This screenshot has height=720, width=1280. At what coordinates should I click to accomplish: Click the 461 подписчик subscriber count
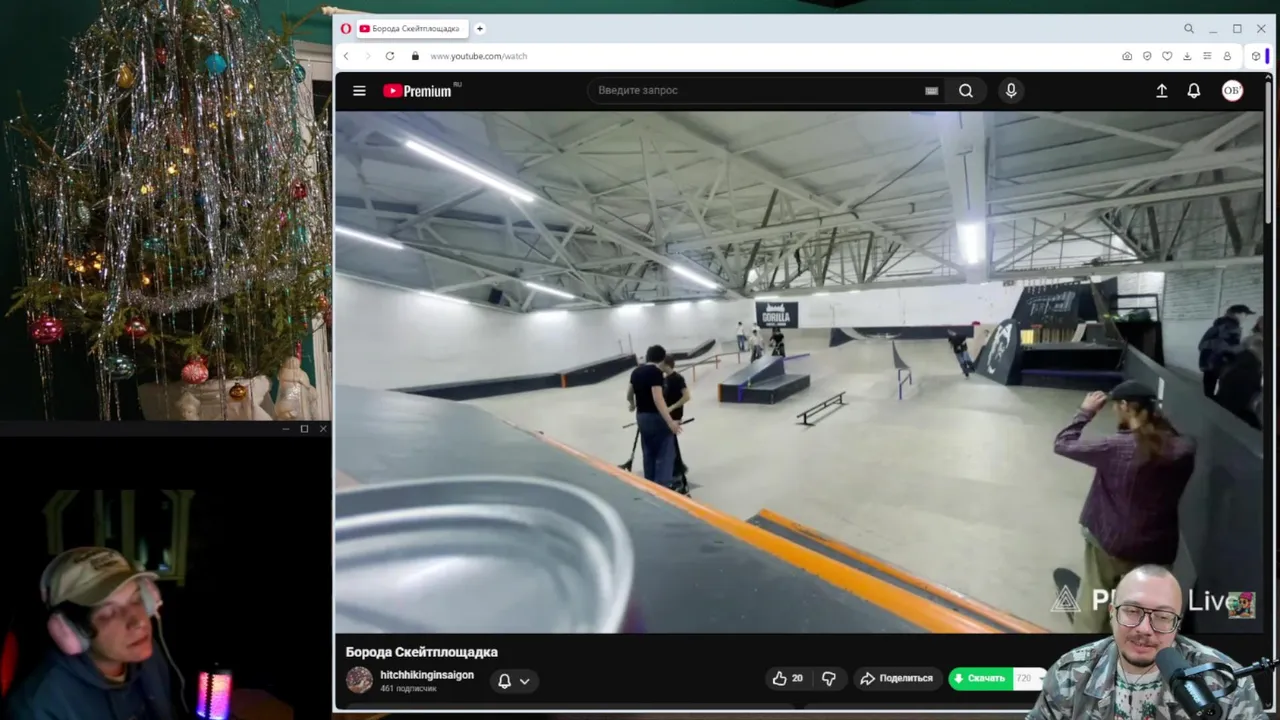pyautogui.click(x=408, y=689)
